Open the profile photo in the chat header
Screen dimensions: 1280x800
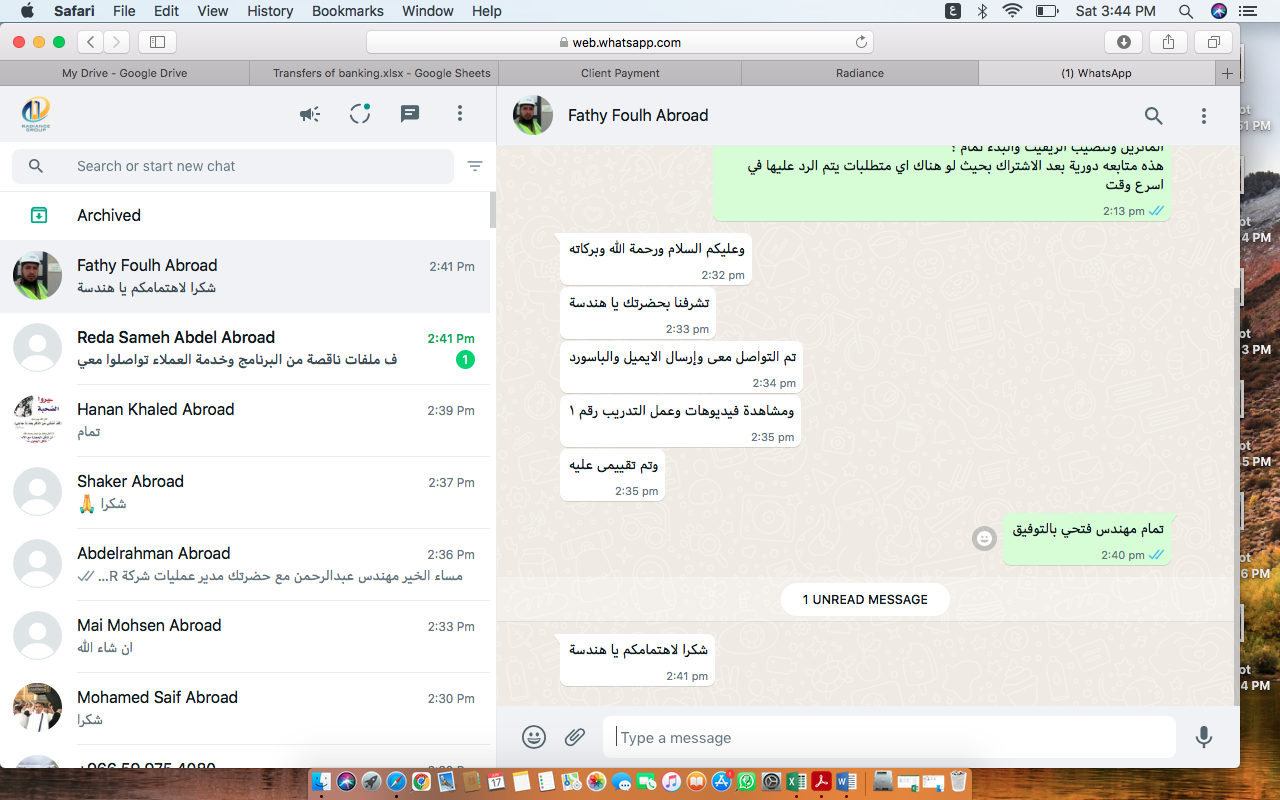(533, 116)
